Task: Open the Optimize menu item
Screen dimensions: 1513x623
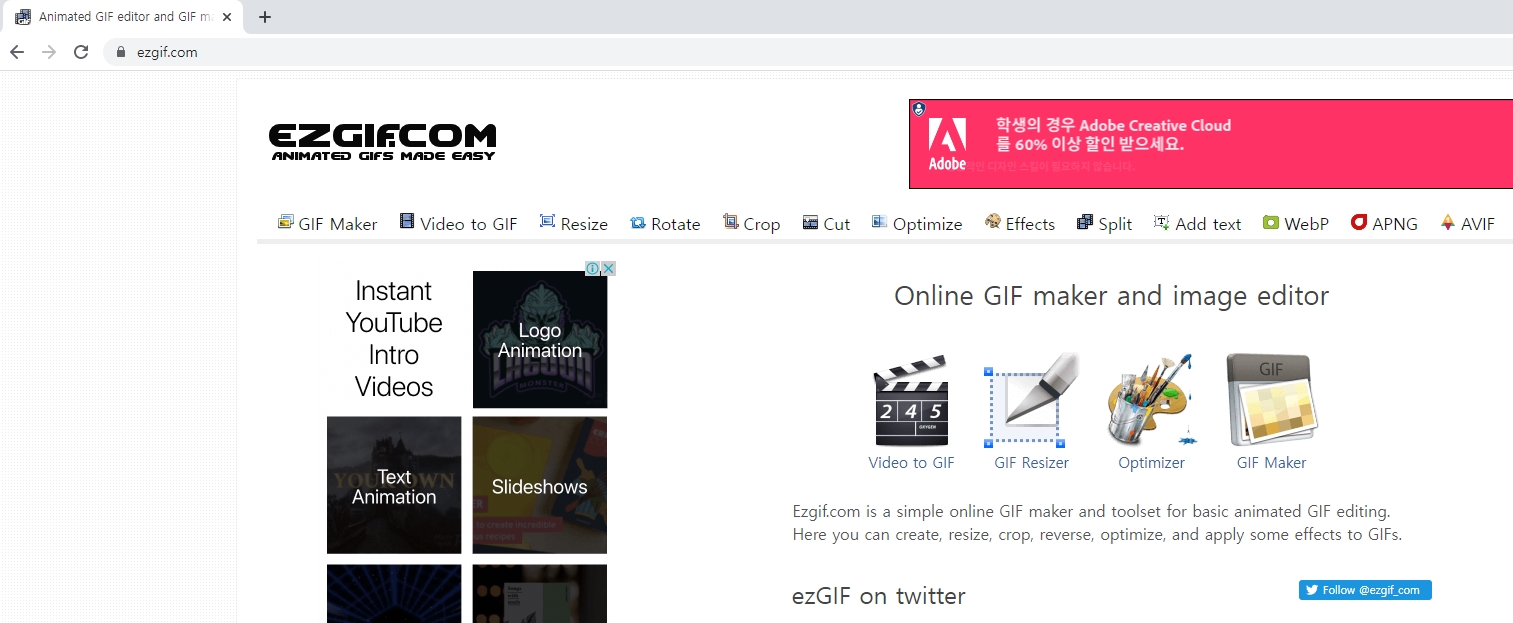Action: pyautogui.click(x=917, y=223)
